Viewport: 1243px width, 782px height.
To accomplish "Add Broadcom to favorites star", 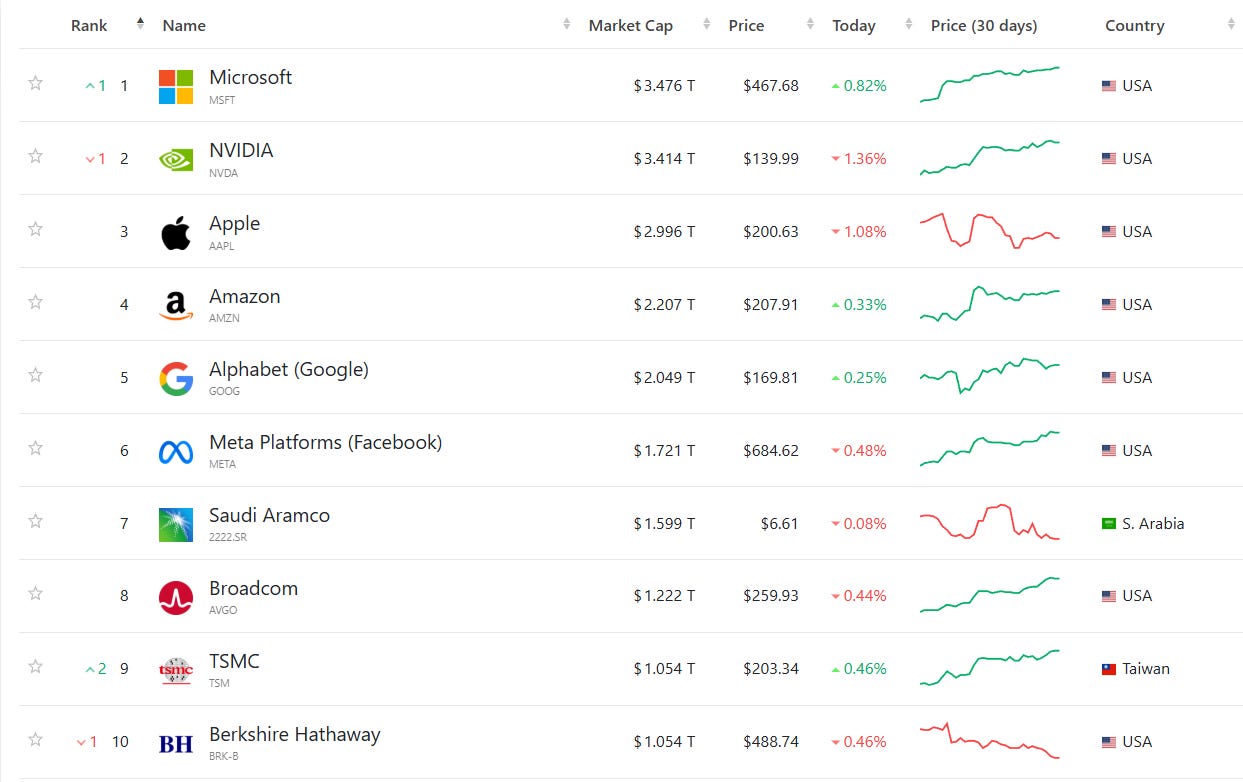I will (x=35, y=594).
